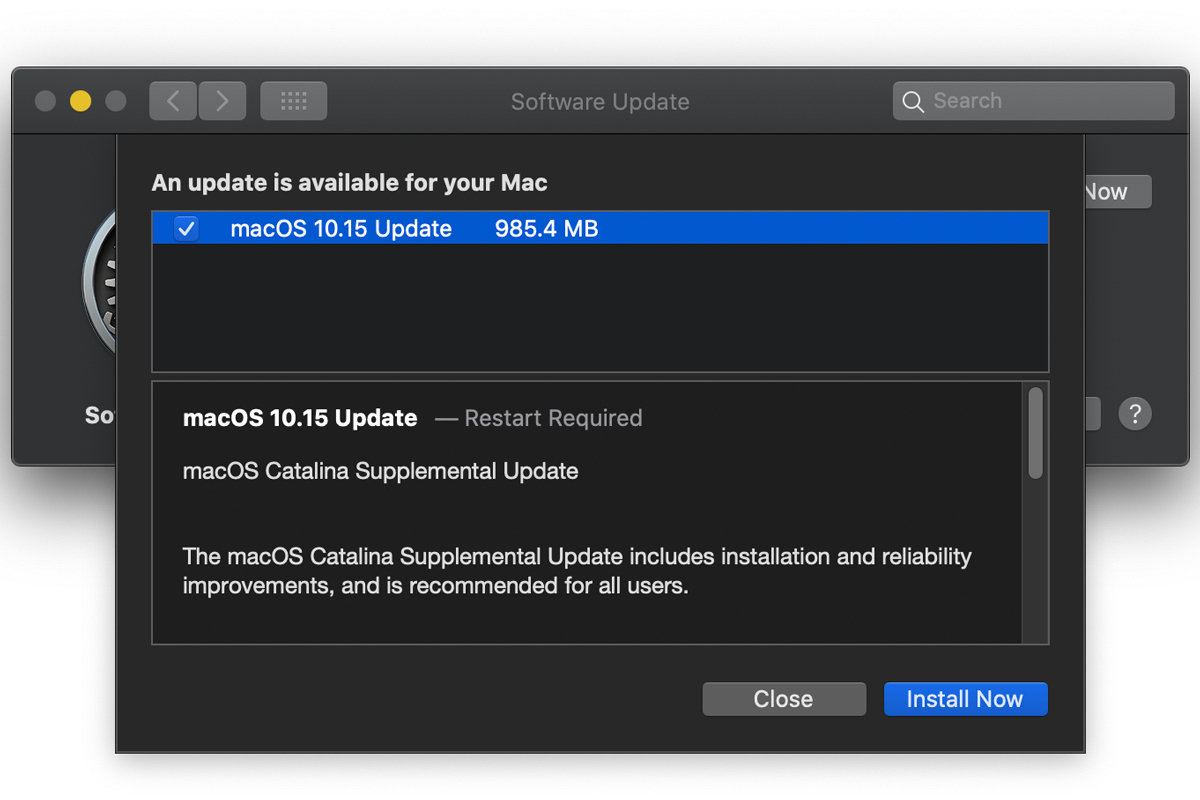Focus the Search field

tap(1033, 101)
